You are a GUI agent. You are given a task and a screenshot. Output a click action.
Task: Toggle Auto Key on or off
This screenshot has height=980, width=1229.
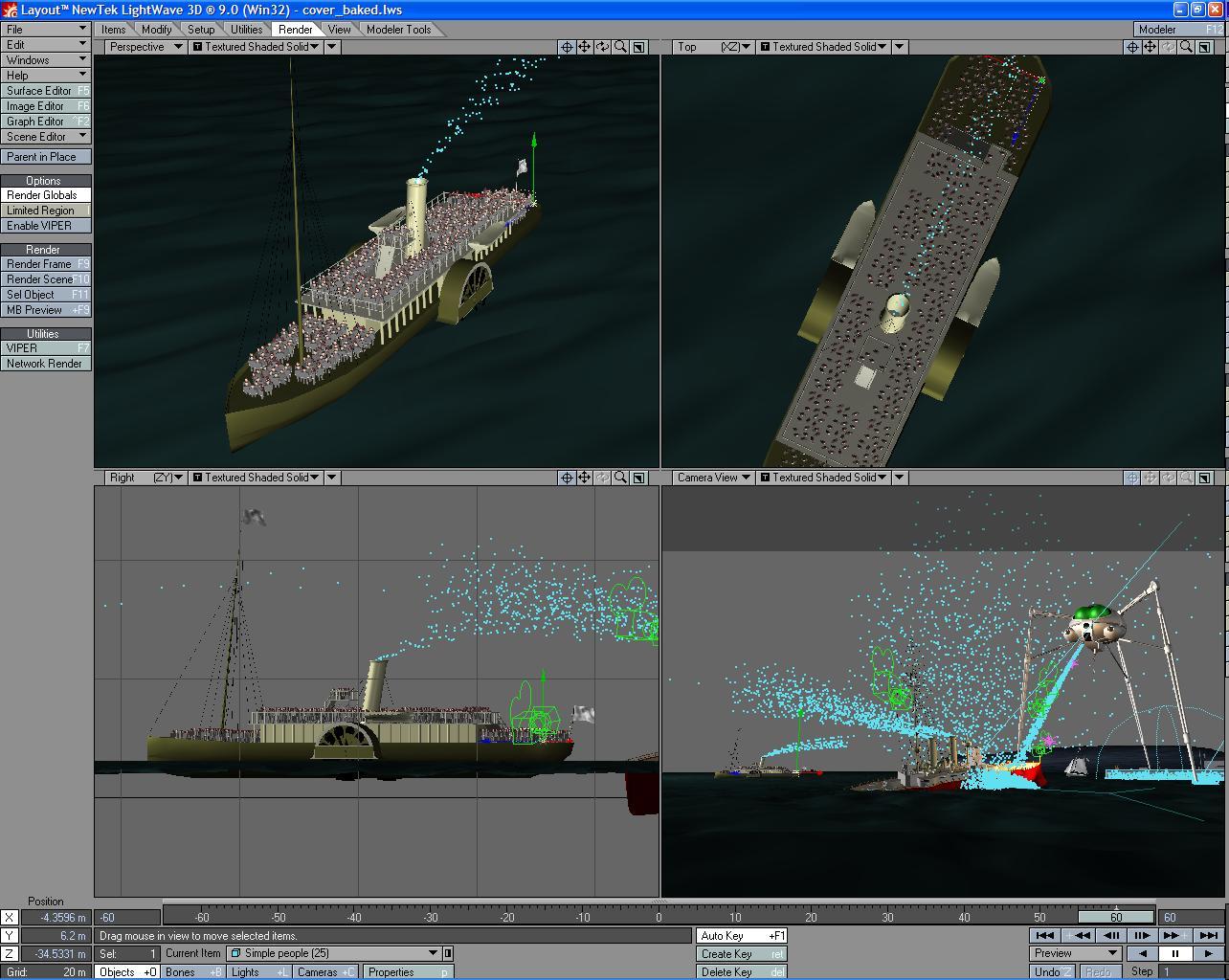pyautogui.click(x=742, y=936)
